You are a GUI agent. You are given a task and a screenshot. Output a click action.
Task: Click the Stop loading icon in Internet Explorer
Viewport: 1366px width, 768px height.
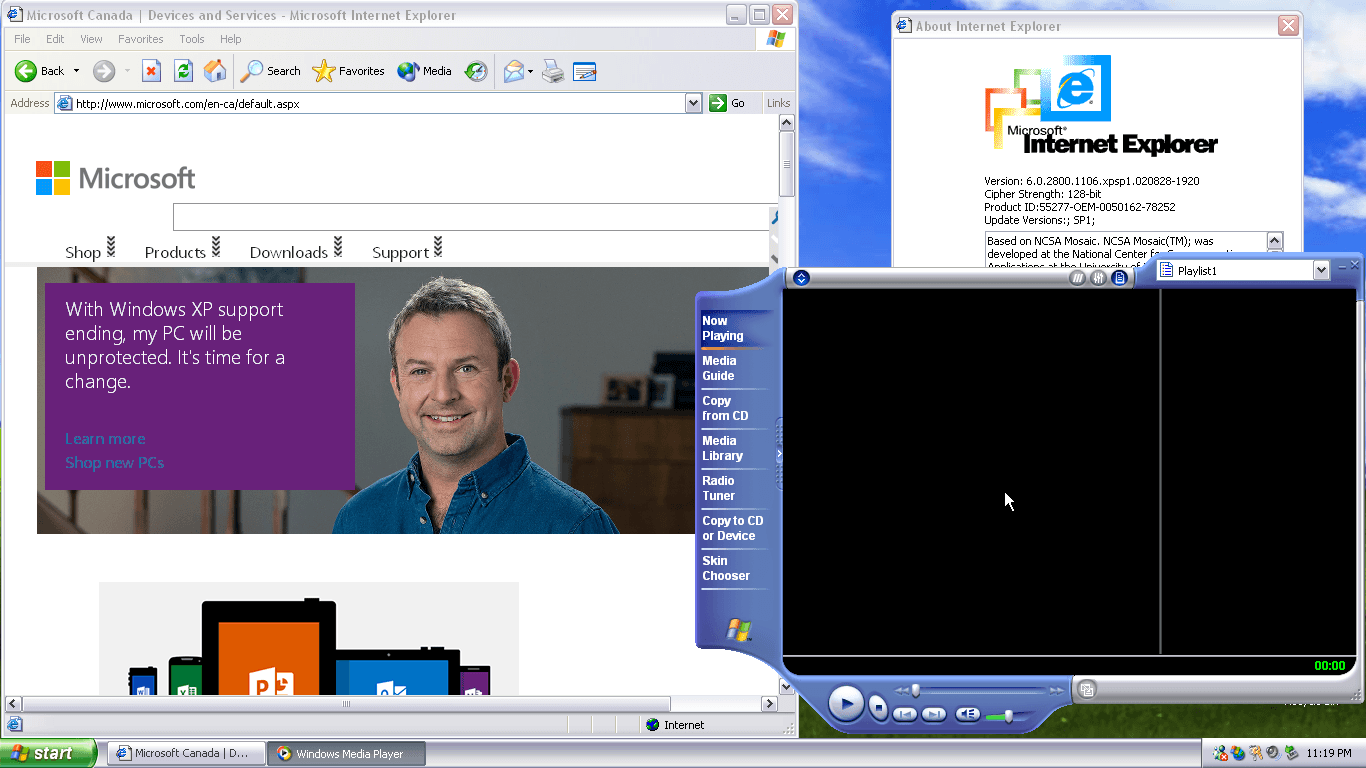[x=151, y=71]
